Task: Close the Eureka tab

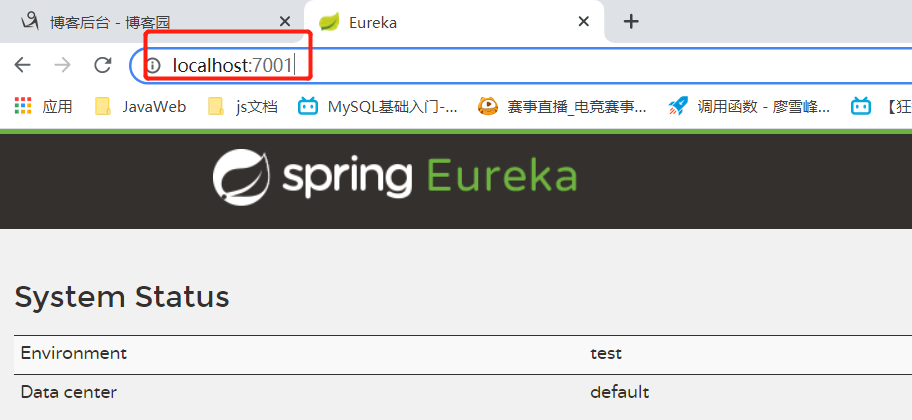Action: 584,22
